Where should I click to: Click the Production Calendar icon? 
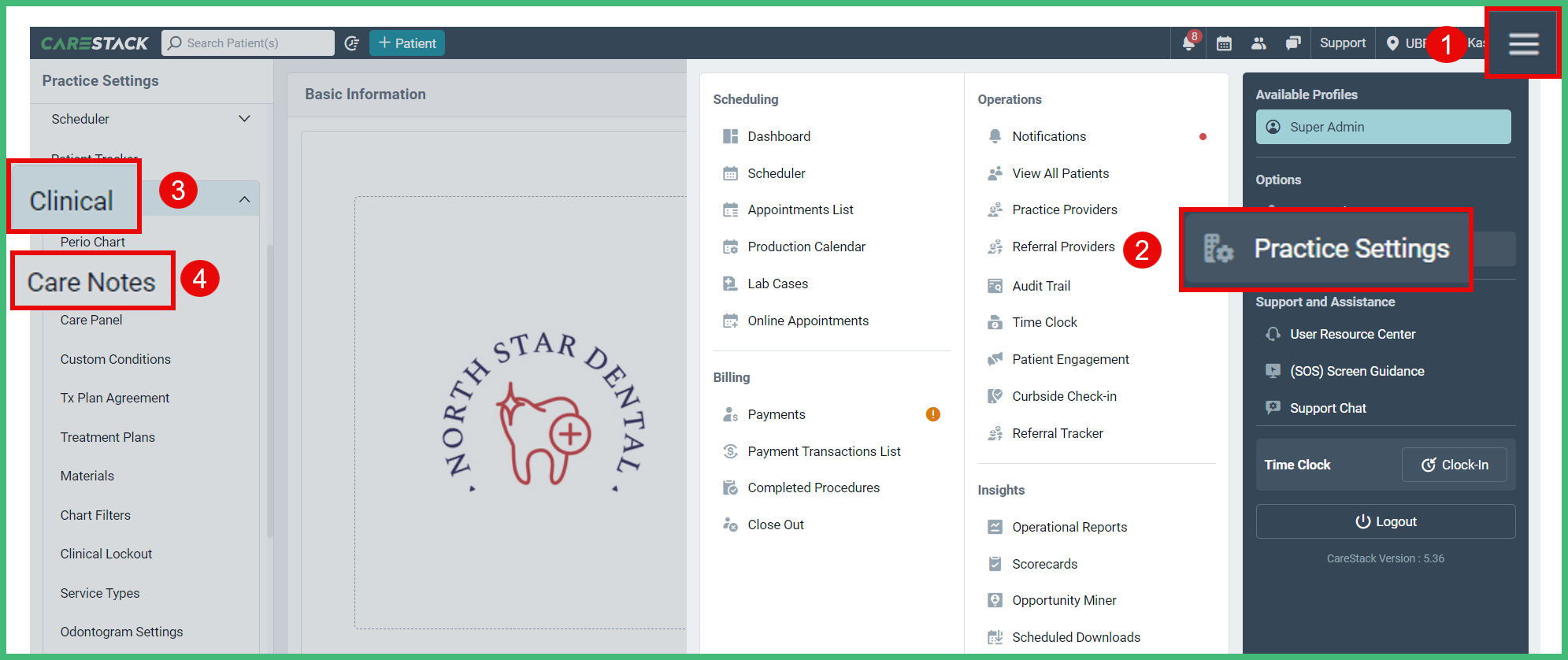731,247
